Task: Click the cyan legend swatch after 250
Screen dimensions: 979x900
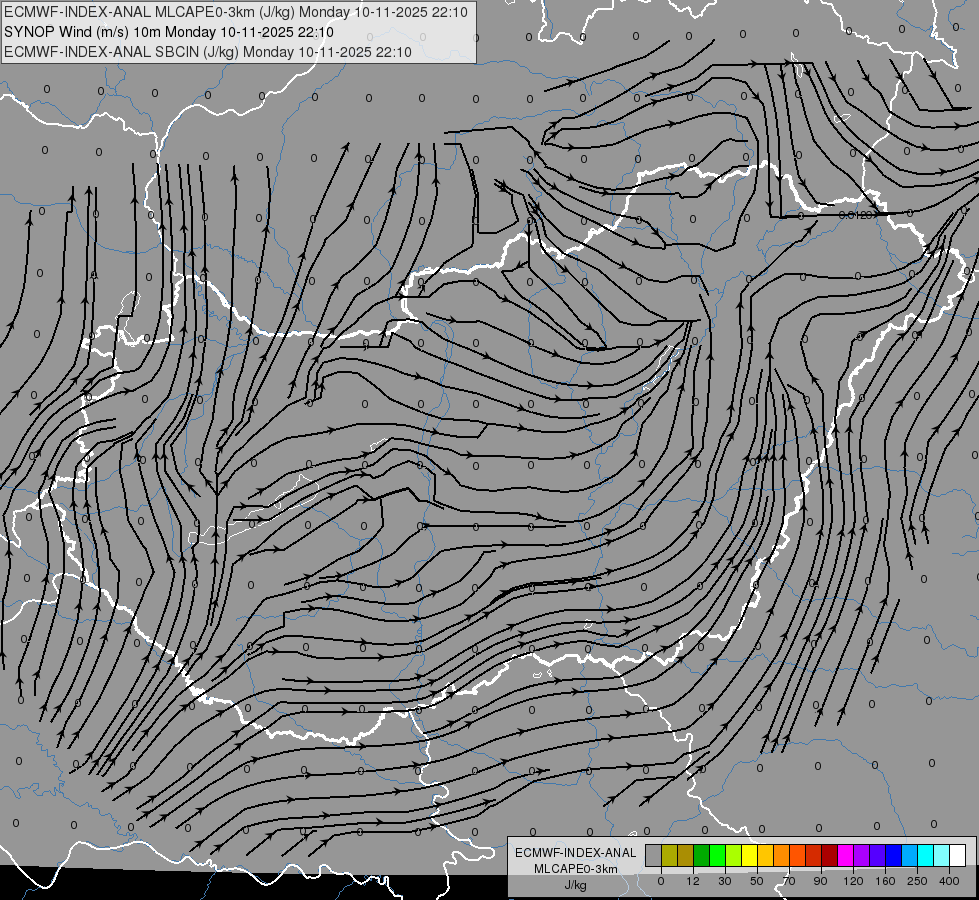Action: tap(925, 855)
